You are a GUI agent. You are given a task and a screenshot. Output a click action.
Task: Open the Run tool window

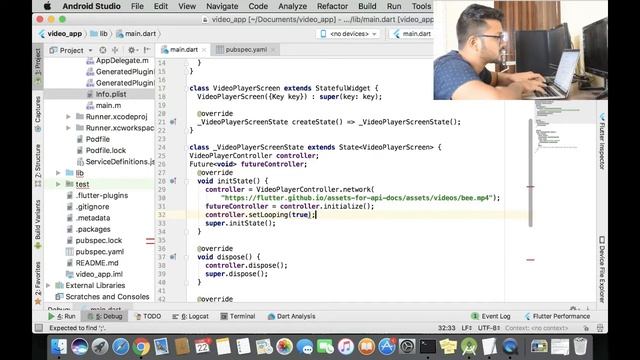point(62,316)
